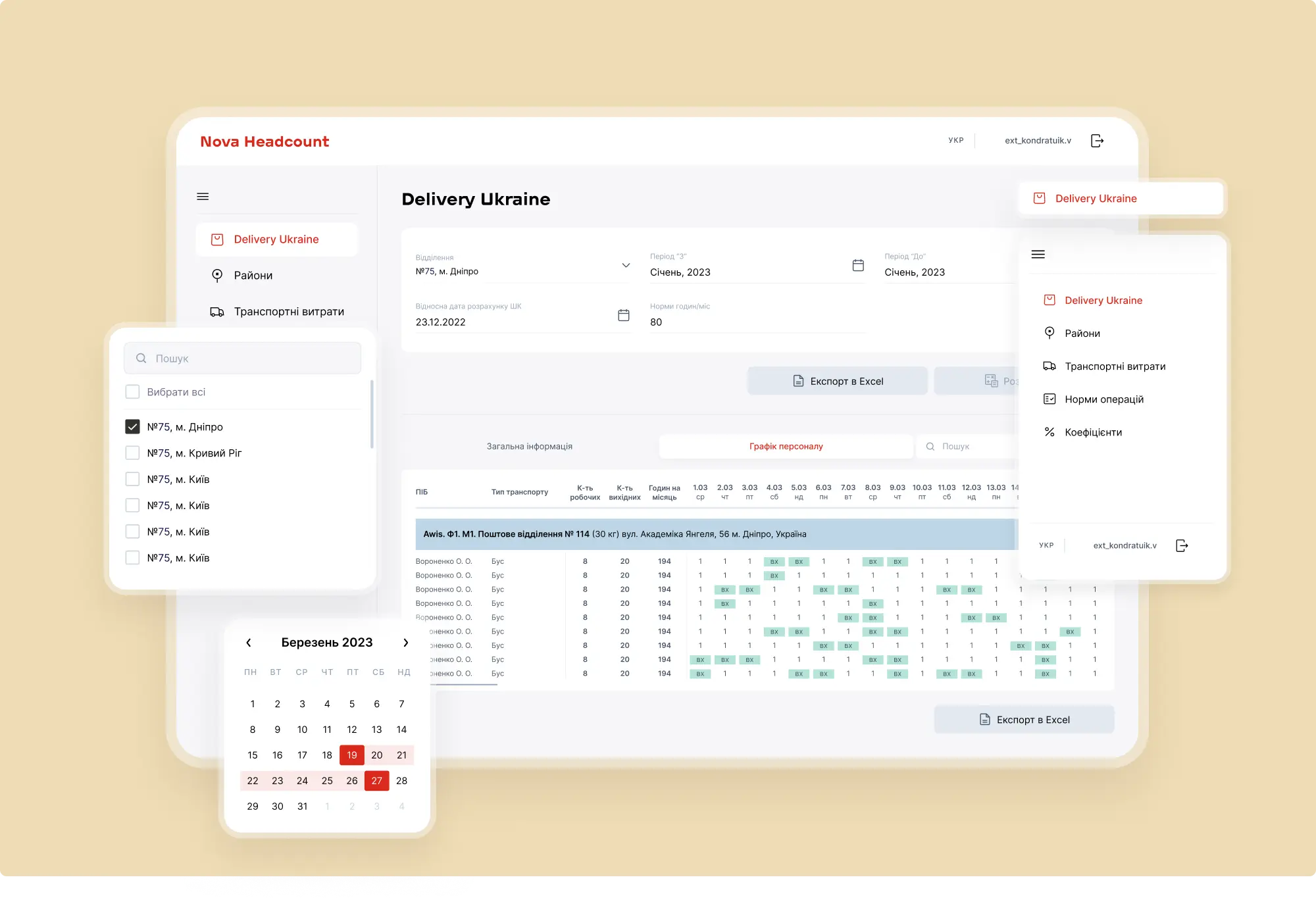The width and height of the screenshot is (1316, 898).
Task: Go to the next month in the calendar
Action: [x=405, y=643]
